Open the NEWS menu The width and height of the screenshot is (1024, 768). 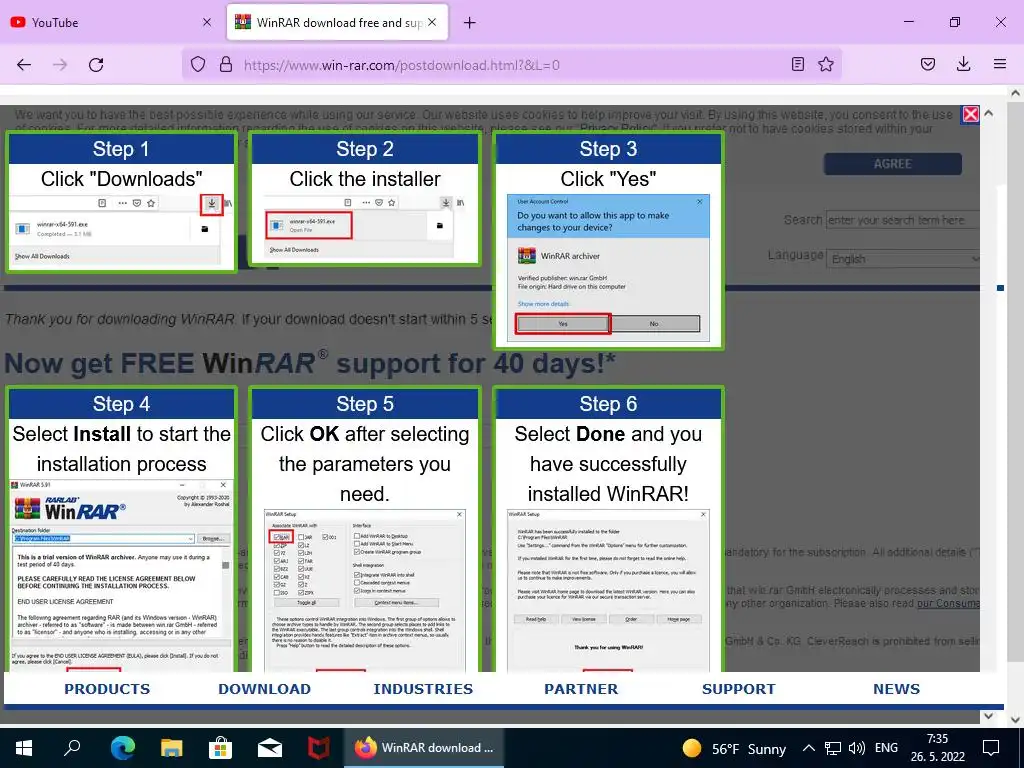click(x=897, y=689)
